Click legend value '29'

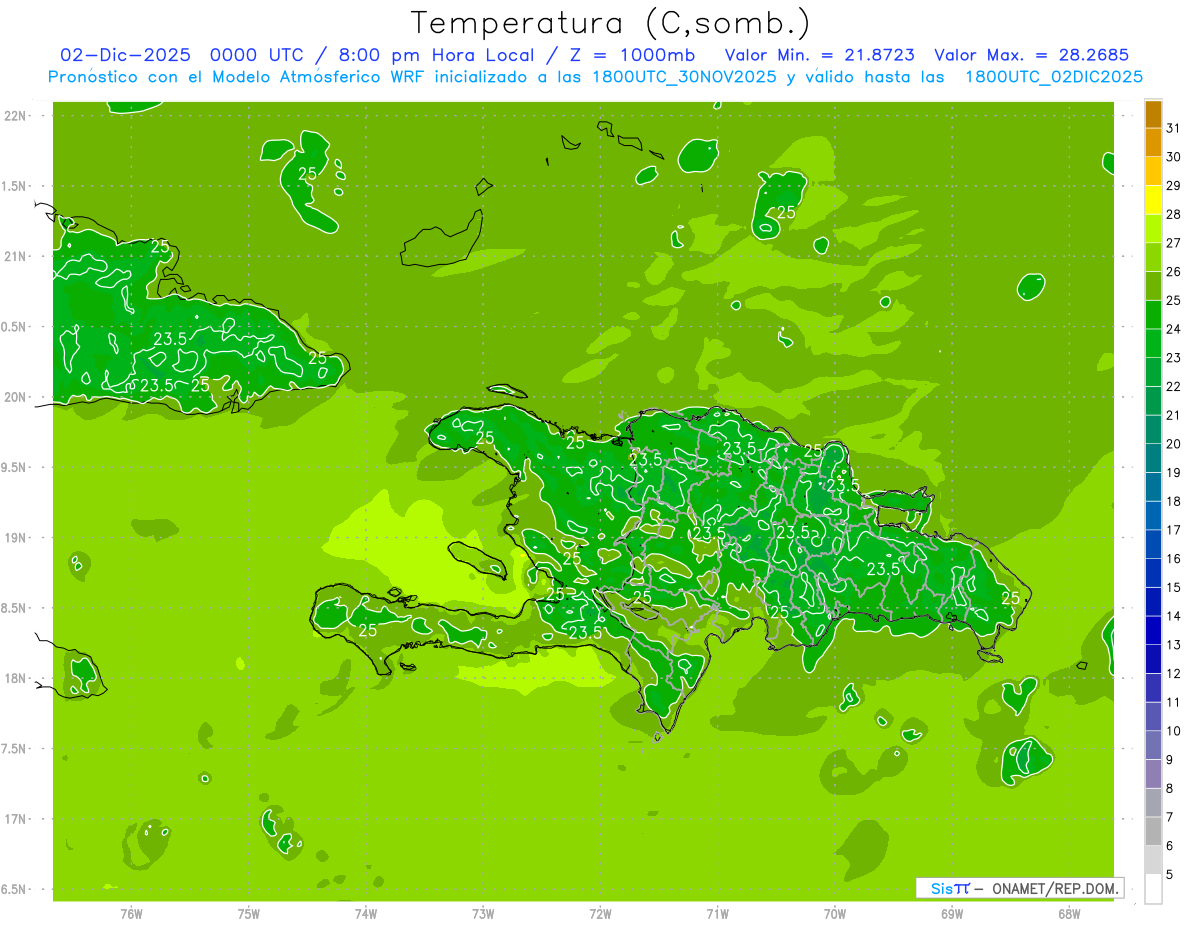click(1173, 186)
